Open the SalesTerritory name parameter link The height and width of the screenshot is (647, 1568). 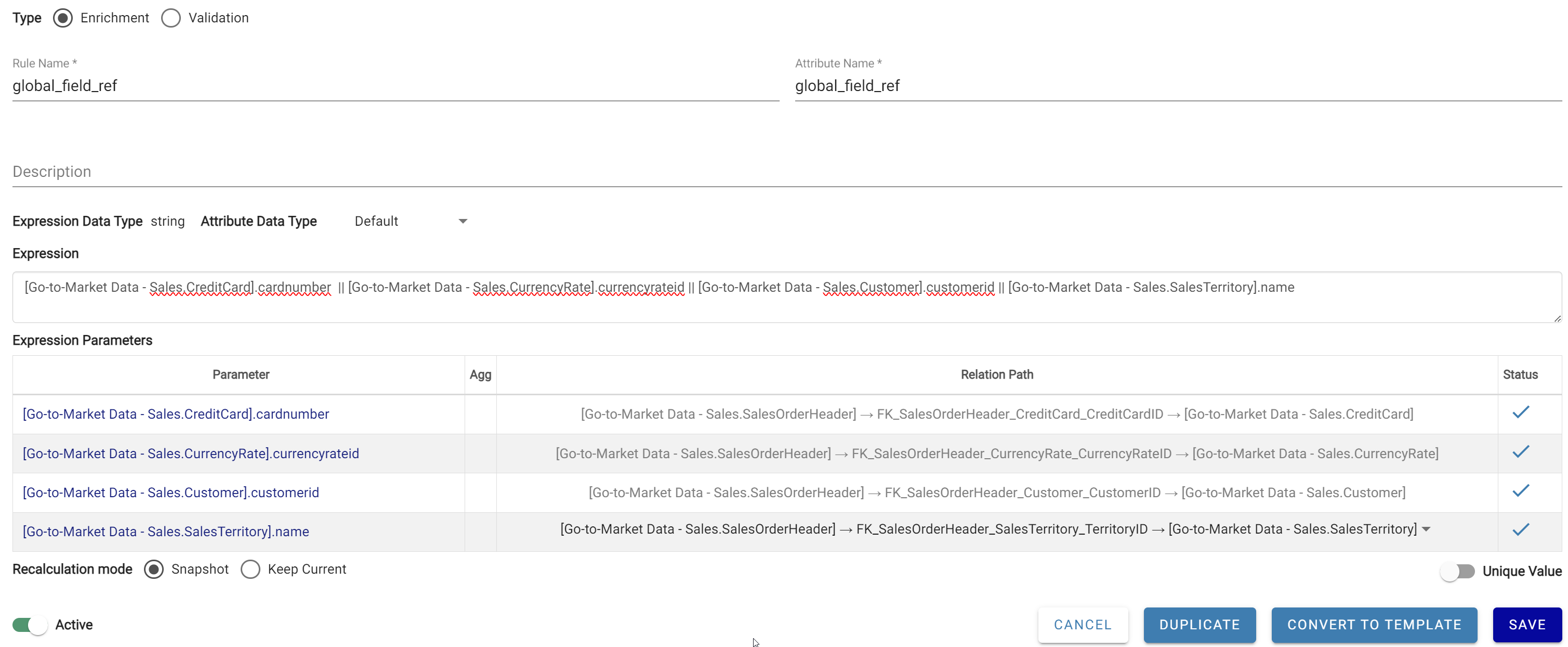click(166, 531)
